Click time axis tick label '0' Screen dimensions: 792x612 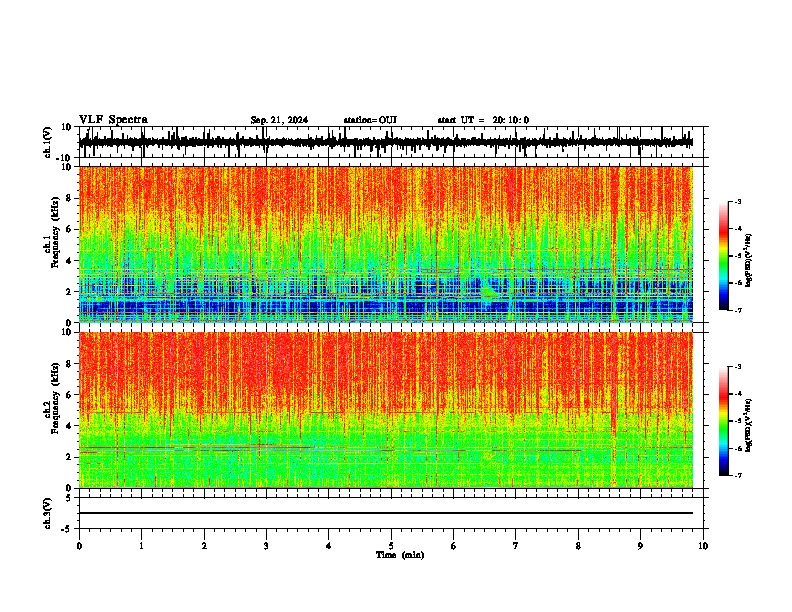pos(79,546)
